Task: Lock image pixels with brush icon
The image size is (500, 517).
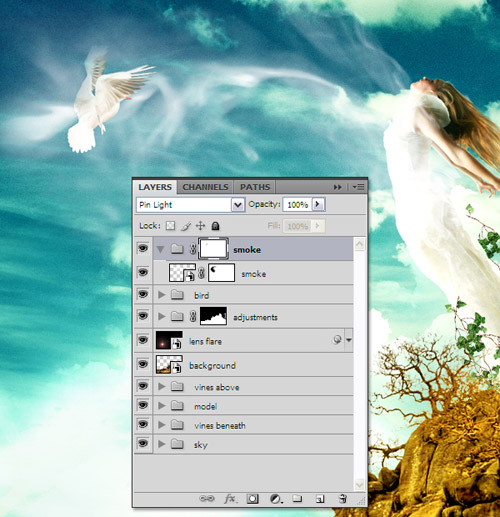Action: click(186, 226)
